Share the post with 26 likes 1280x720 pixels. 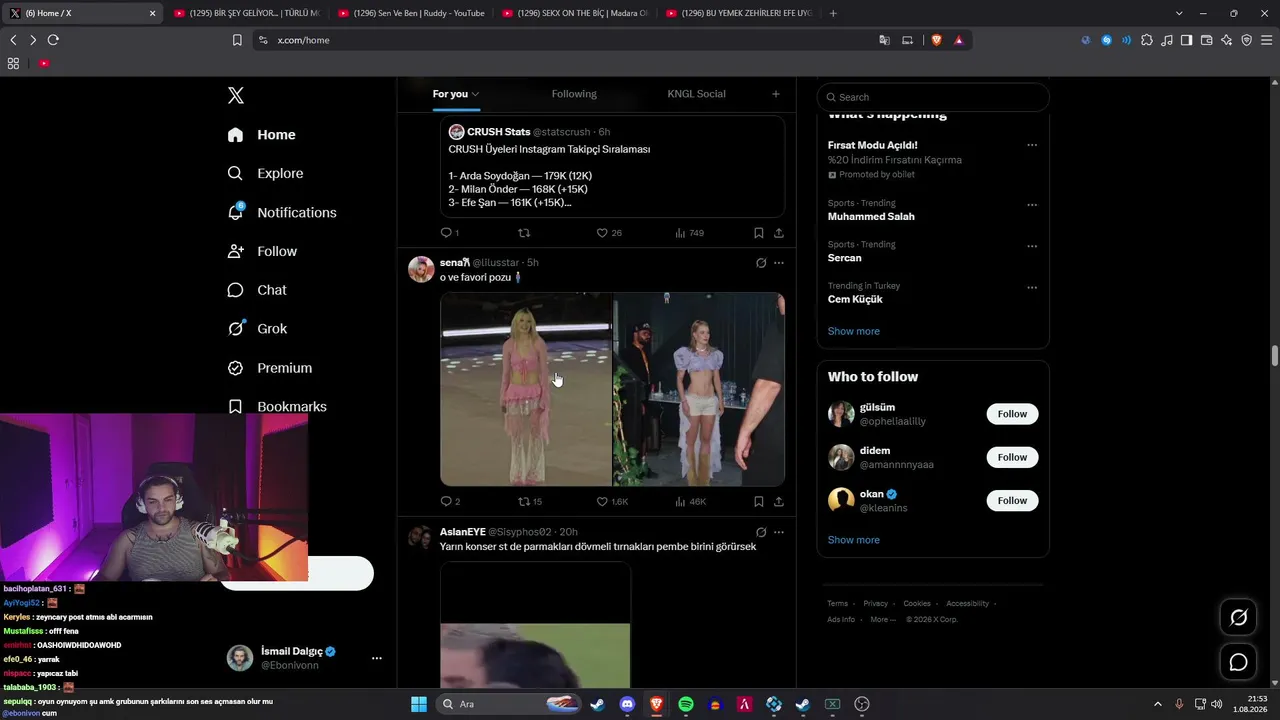[x=779, y=233]
